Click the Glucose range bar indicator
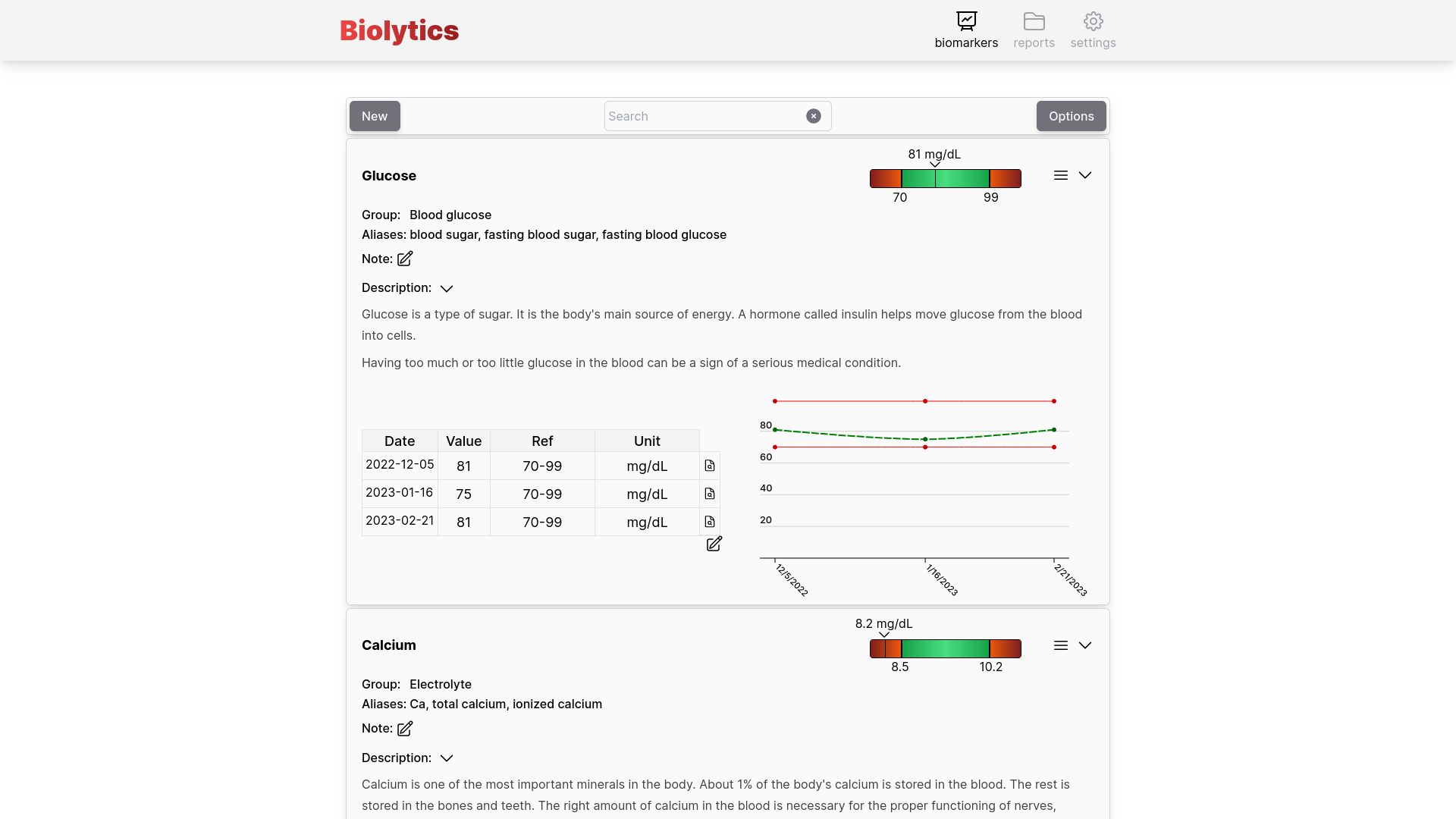 tap(945, 178)
